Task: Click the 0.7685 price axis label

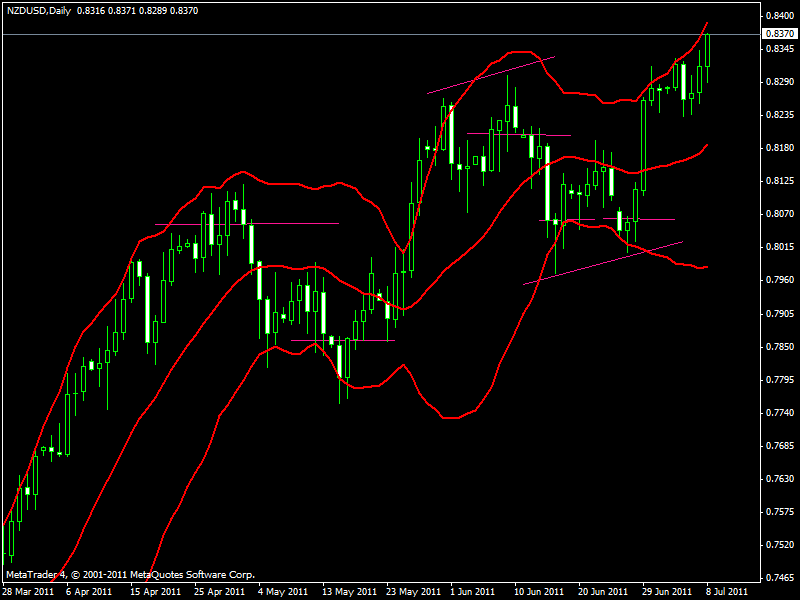Action: pos(780,445)
